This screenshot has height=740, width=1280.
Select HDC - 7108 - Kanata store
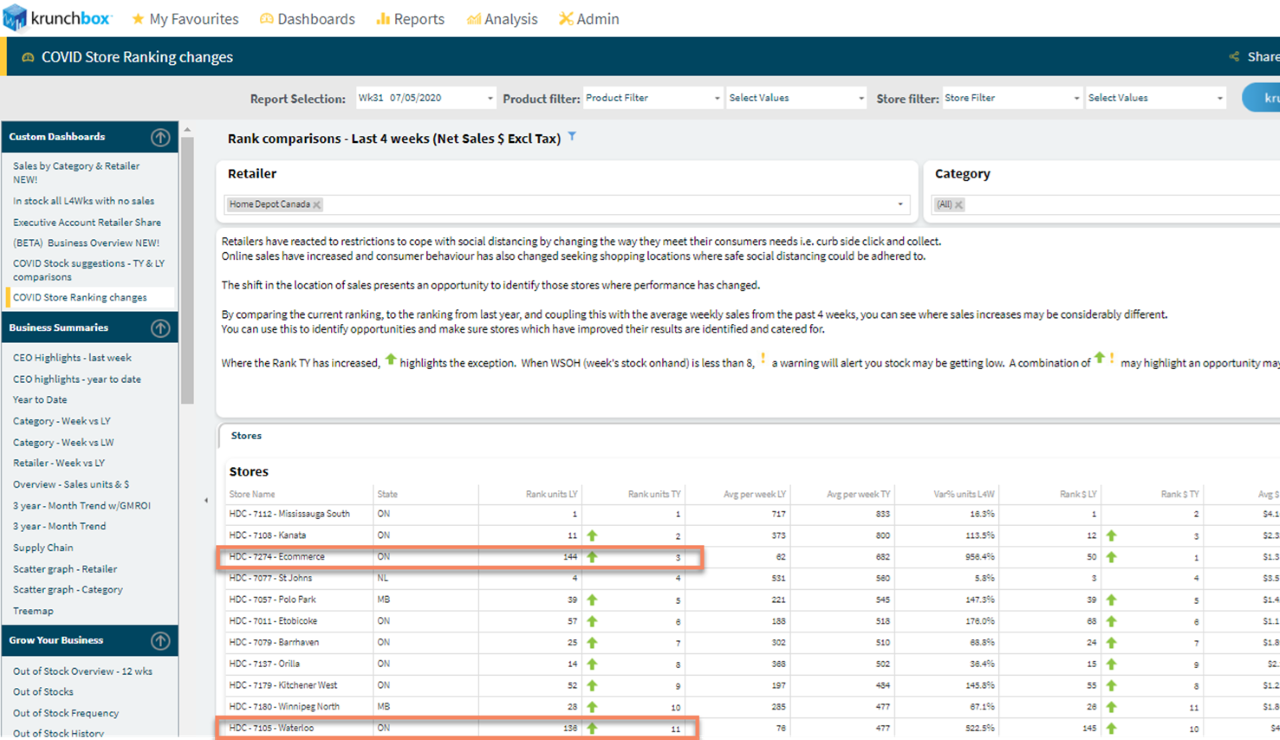click(267, 536)
